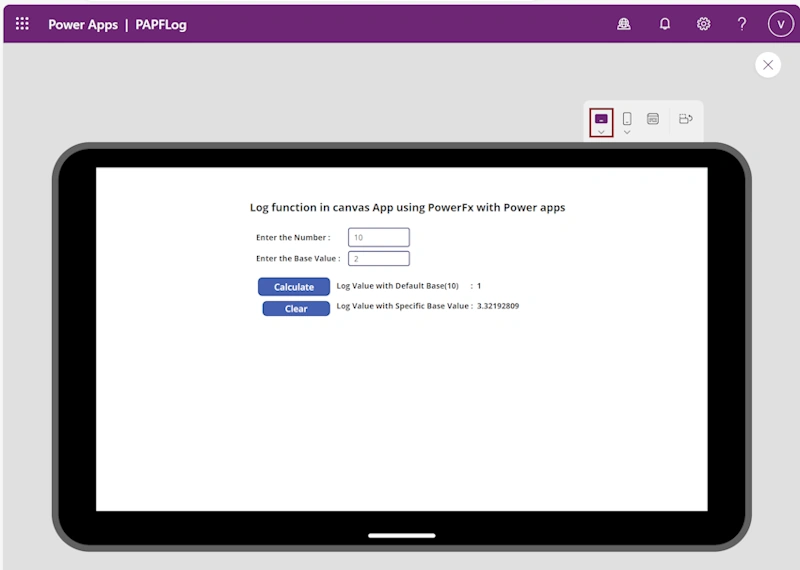This screenshot has height=570, width=800.
Task: Click the Clear button
Action: click(x=296, y=308)
